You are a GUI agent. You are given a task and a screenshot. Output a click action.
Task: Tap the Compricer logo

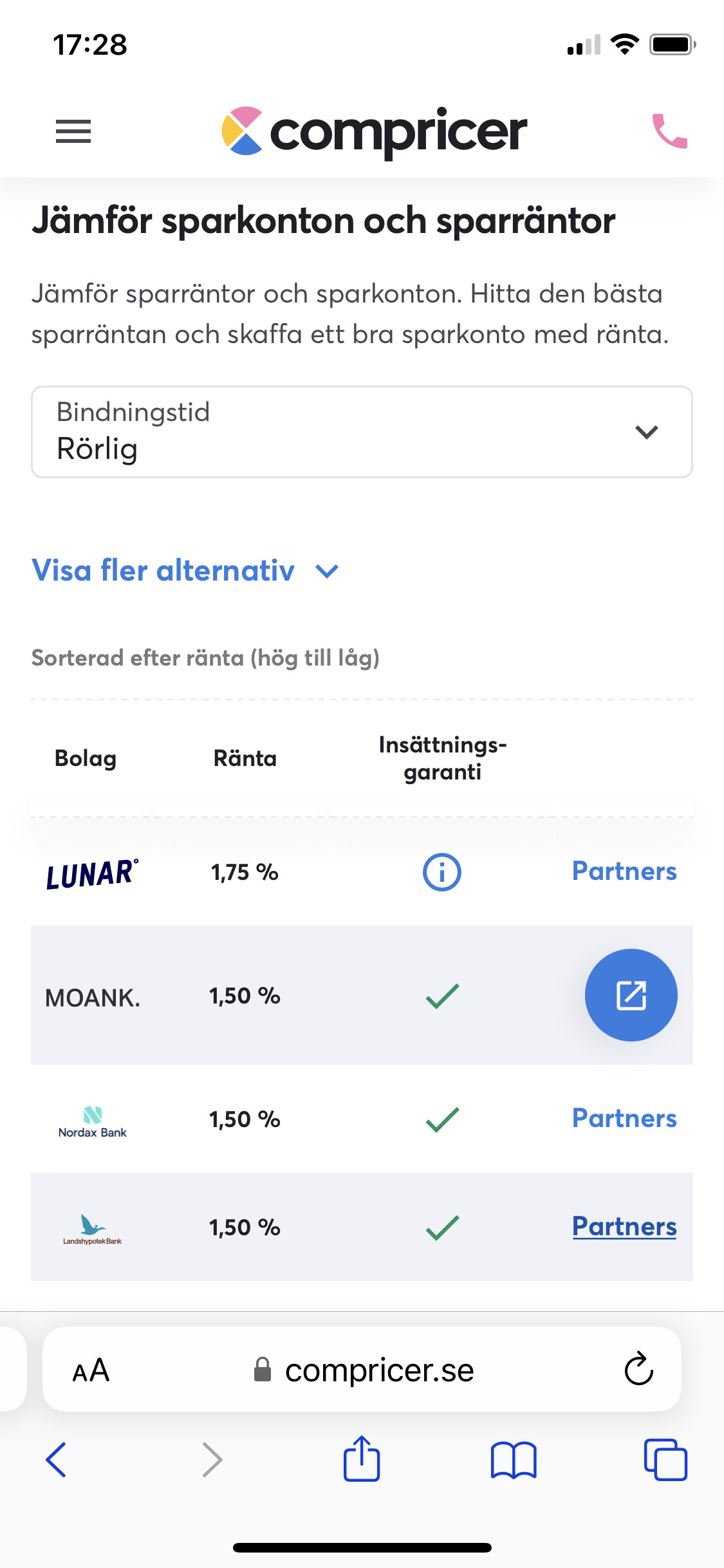click(x=374, y=131)
